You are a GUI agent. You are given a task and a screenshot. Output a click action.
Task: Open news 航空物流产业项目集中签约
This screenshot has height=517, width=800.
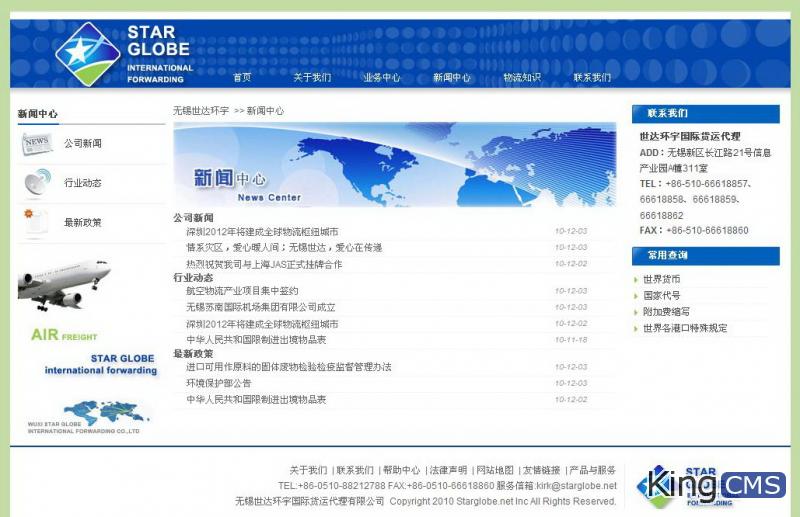242,291
